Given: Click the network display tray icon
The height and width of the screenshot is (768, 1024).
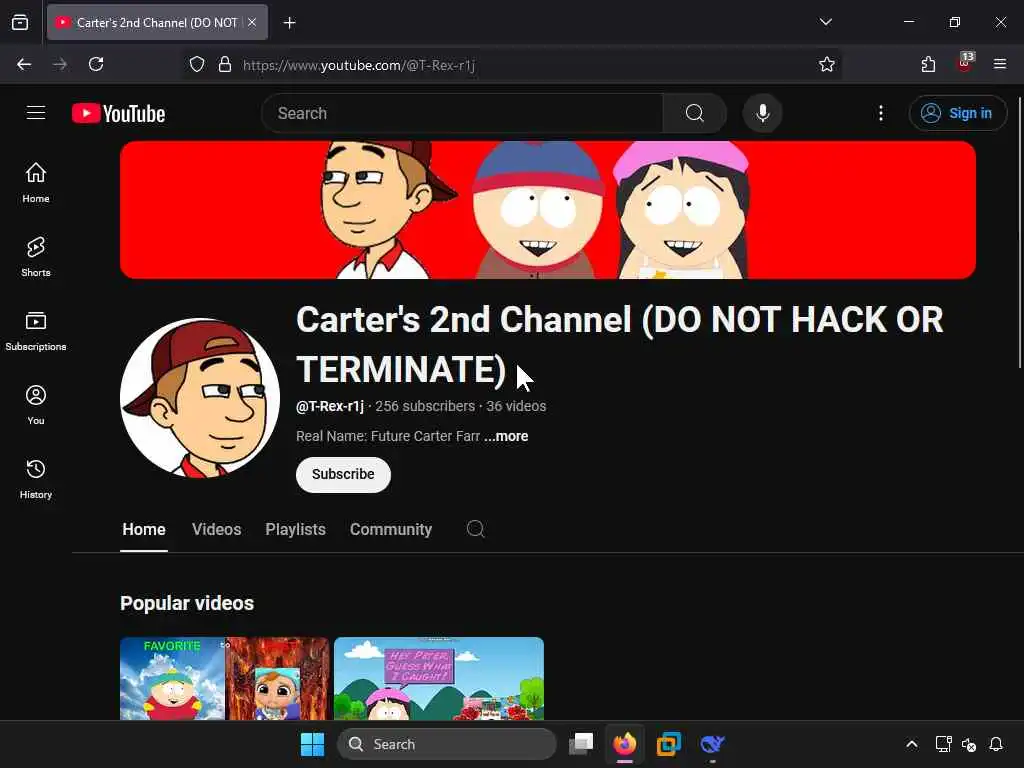Looking at the screenshot, I should (943, 744).
